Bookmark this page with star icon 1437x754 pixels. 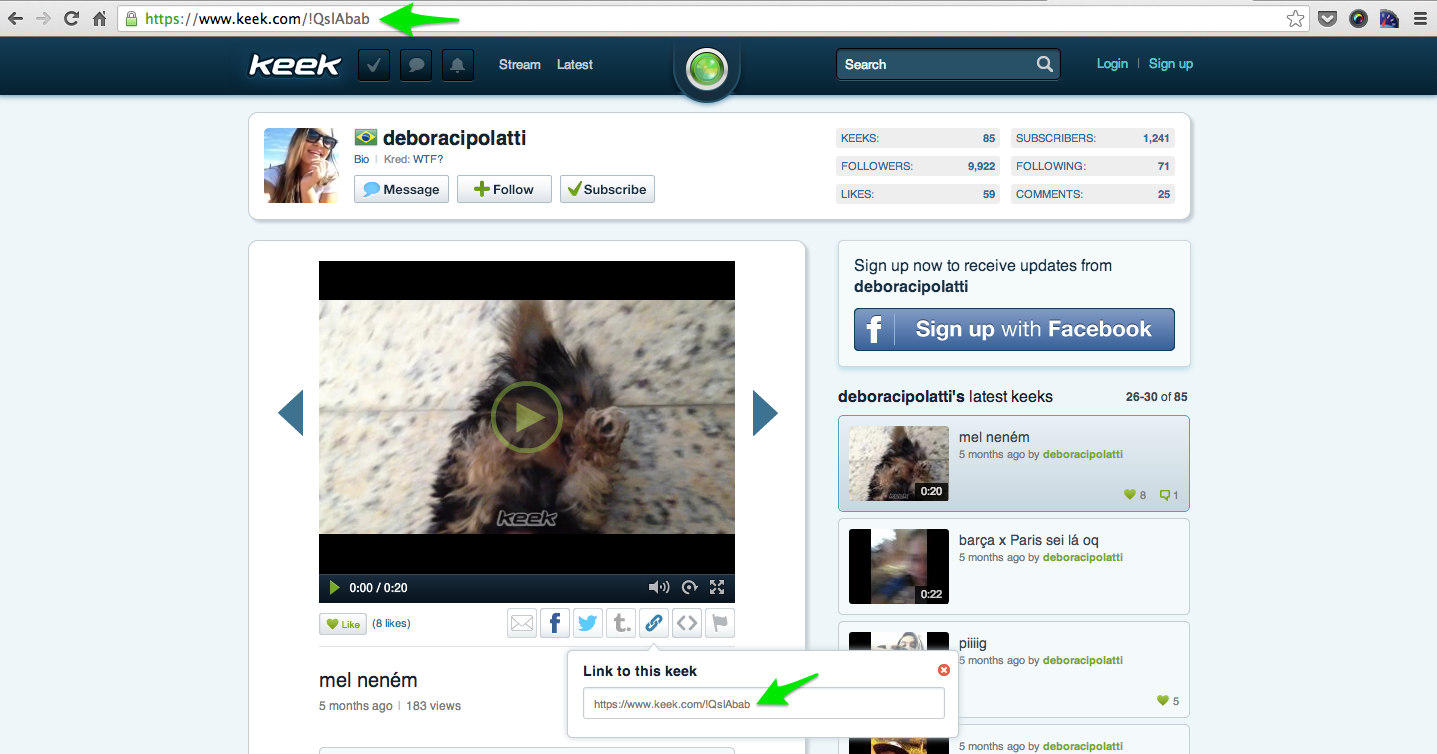point(1295,18)
